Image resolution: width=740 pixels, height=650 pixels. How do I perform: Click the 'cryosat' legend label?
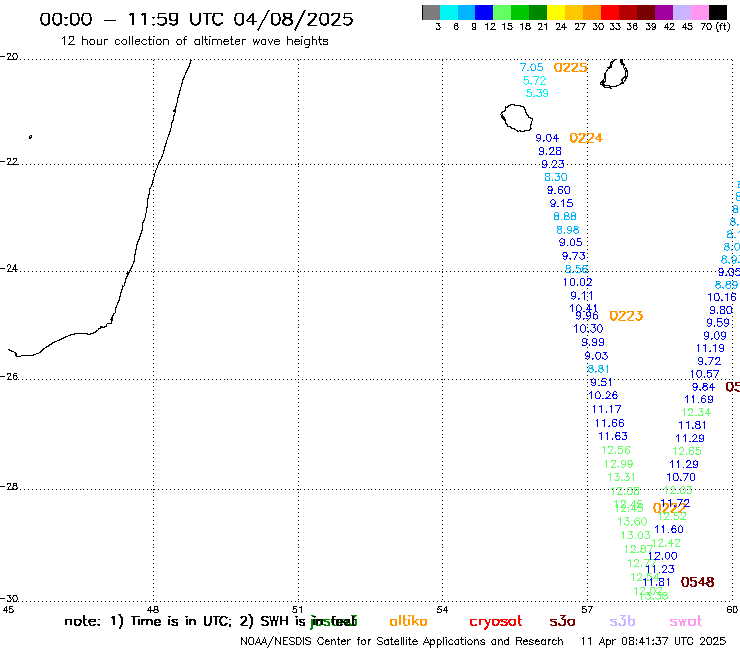496,622
